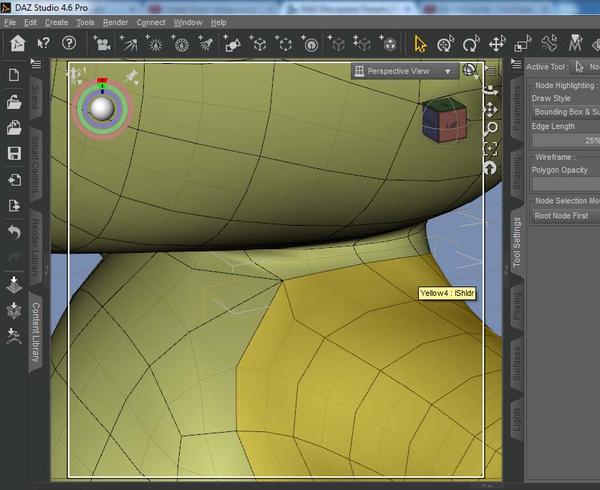Adjust the Edge Length slider
The image size is (600, 490).
point(566,140)
